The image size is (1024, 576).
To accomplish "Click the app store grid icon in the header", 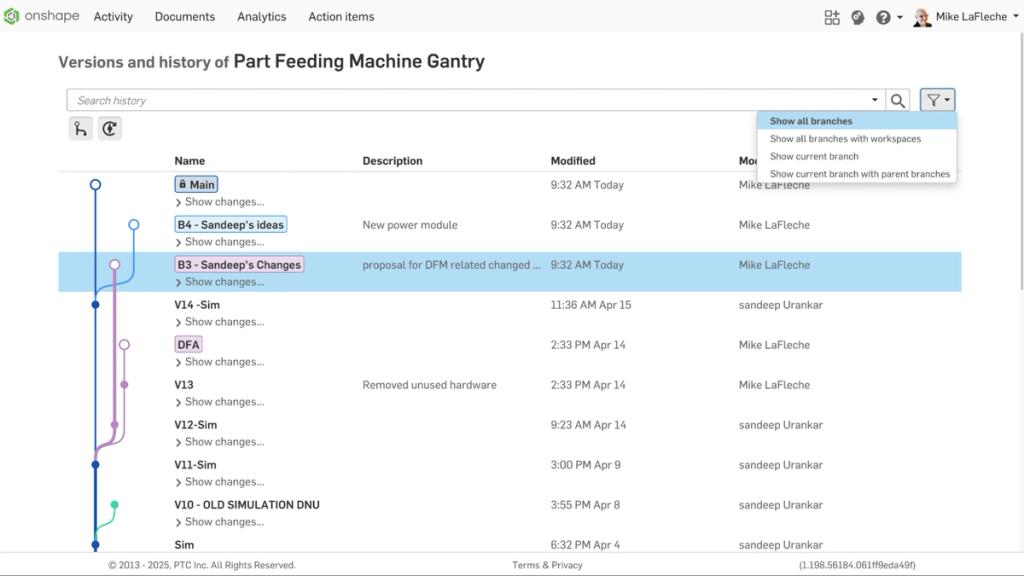I will [831, 17].
